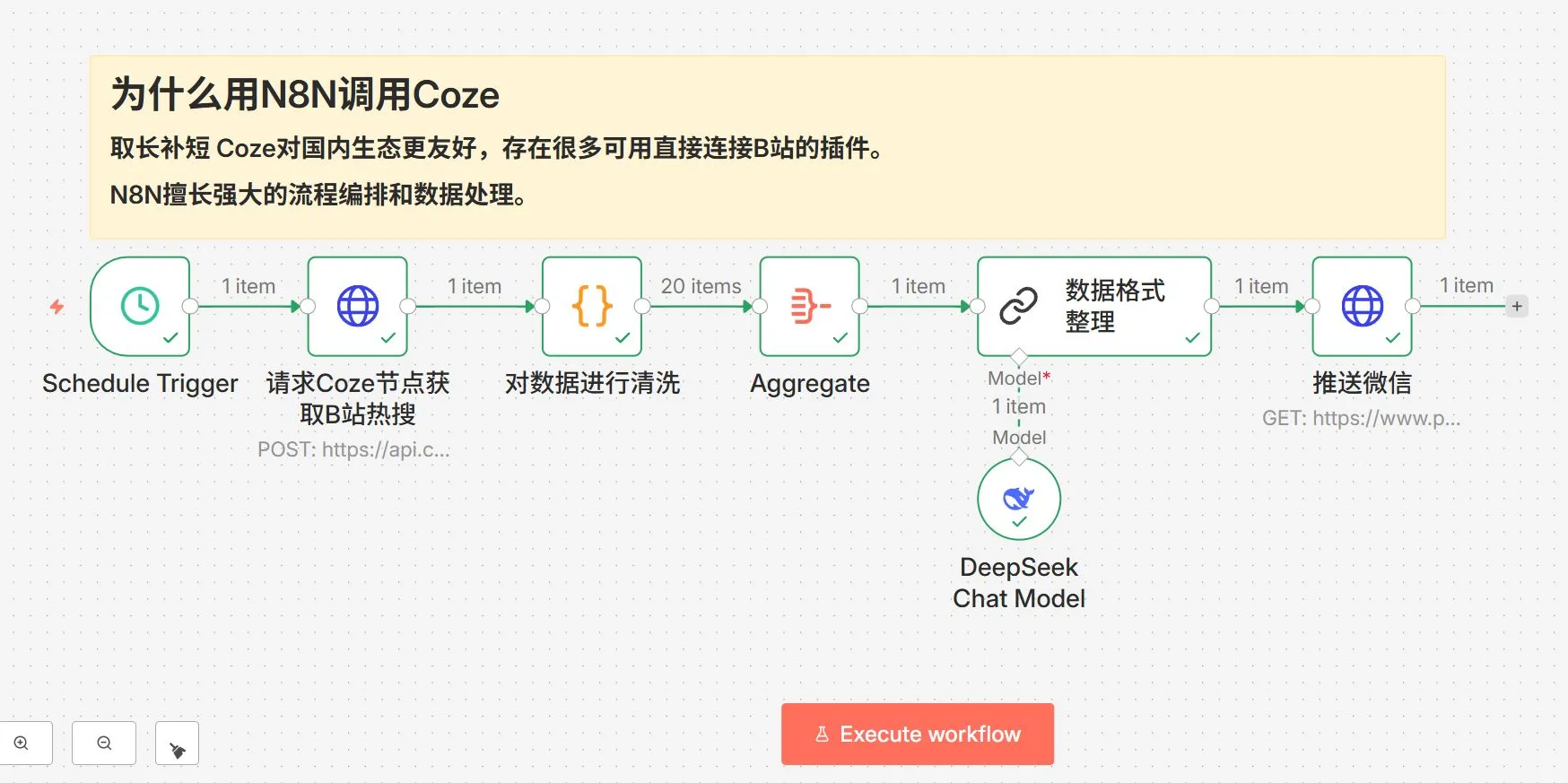Click the Model* input connector label

coord(1019,378)
